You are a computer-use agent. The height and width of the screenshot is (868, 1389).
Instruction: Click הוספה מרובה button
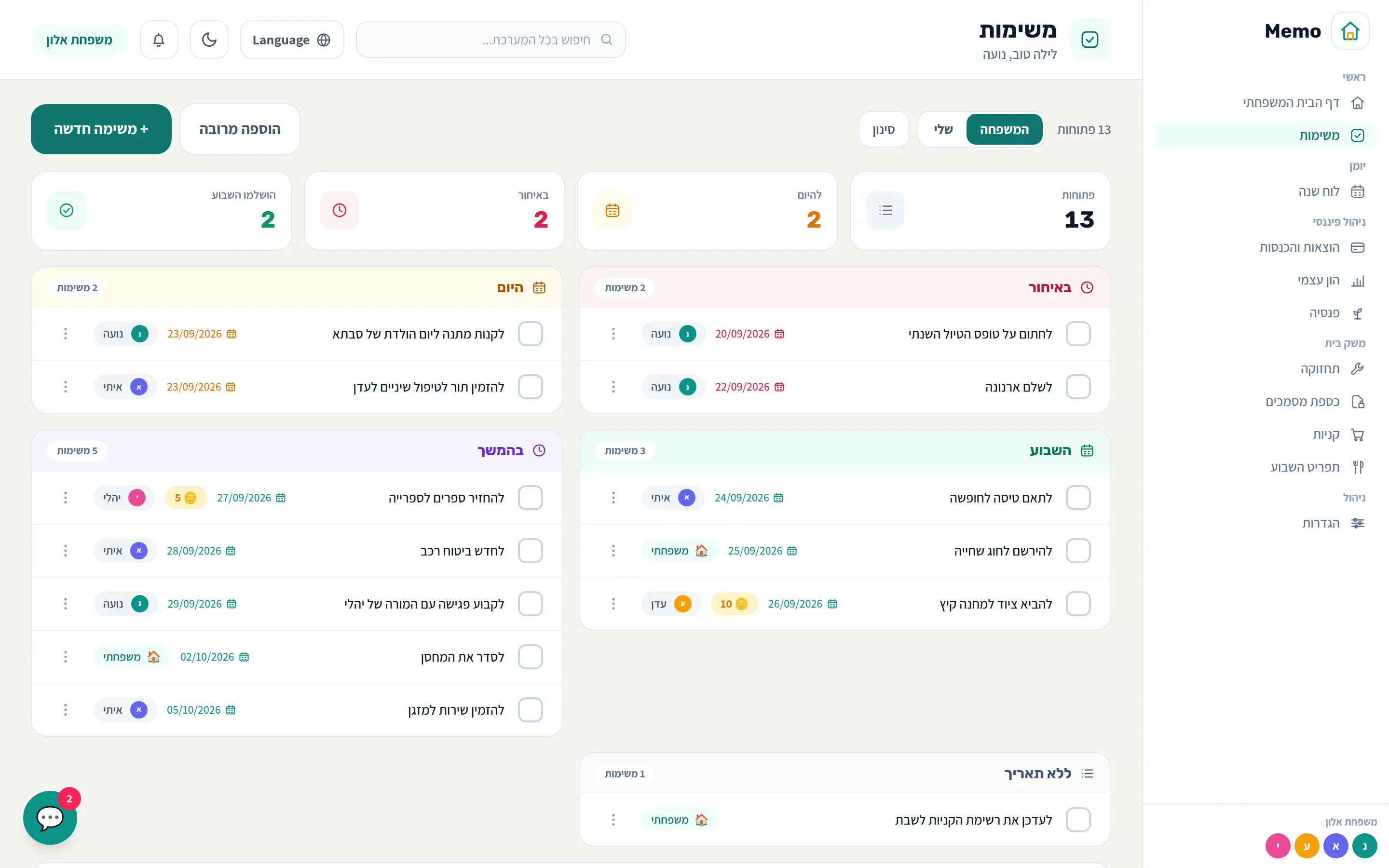tap(240, 129)
